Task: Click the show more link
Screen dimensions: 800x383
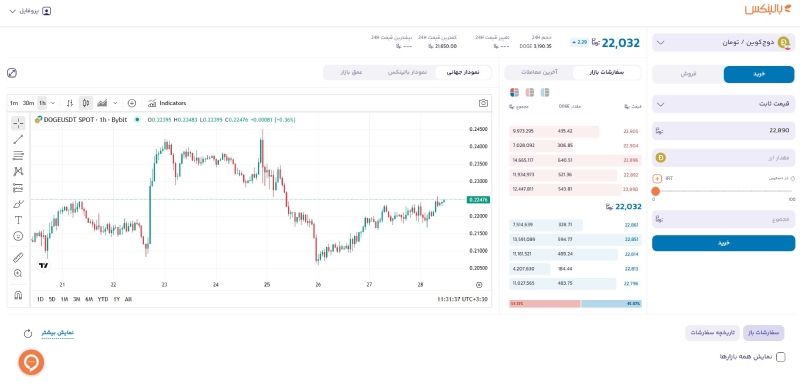Action: tap(58, 333)
